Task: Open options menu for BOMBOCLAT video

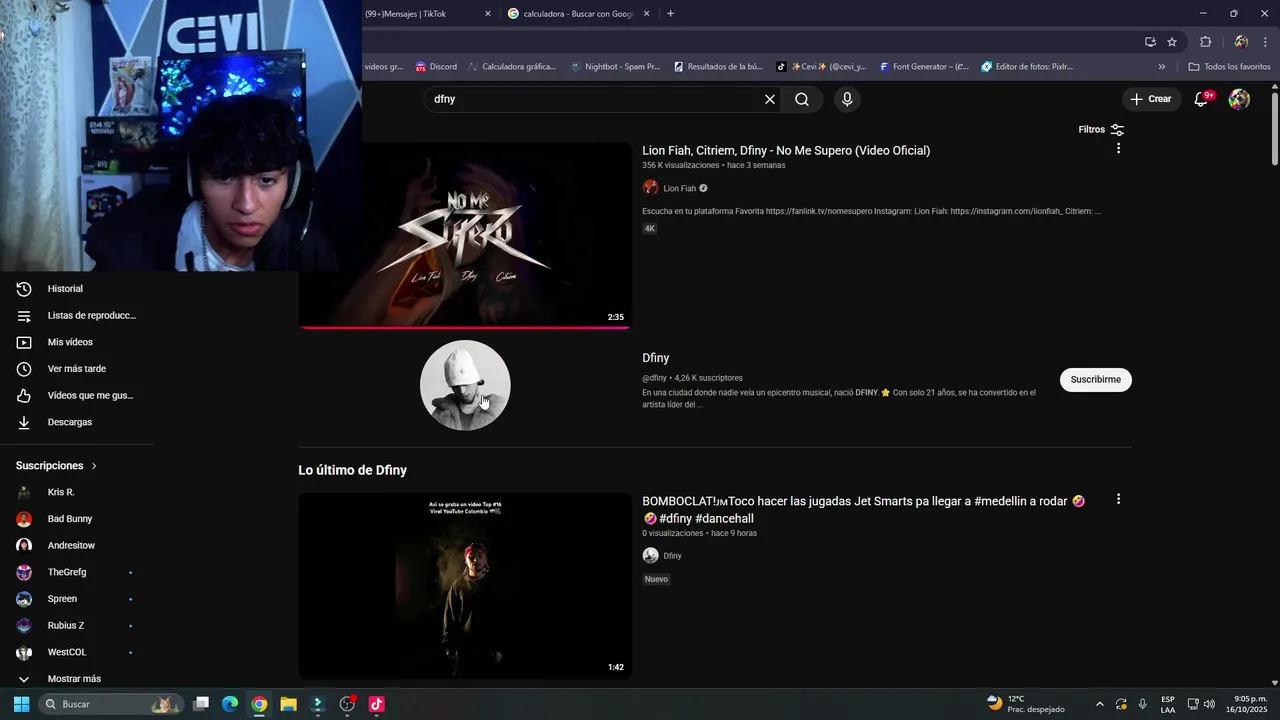Action: 1118,499
